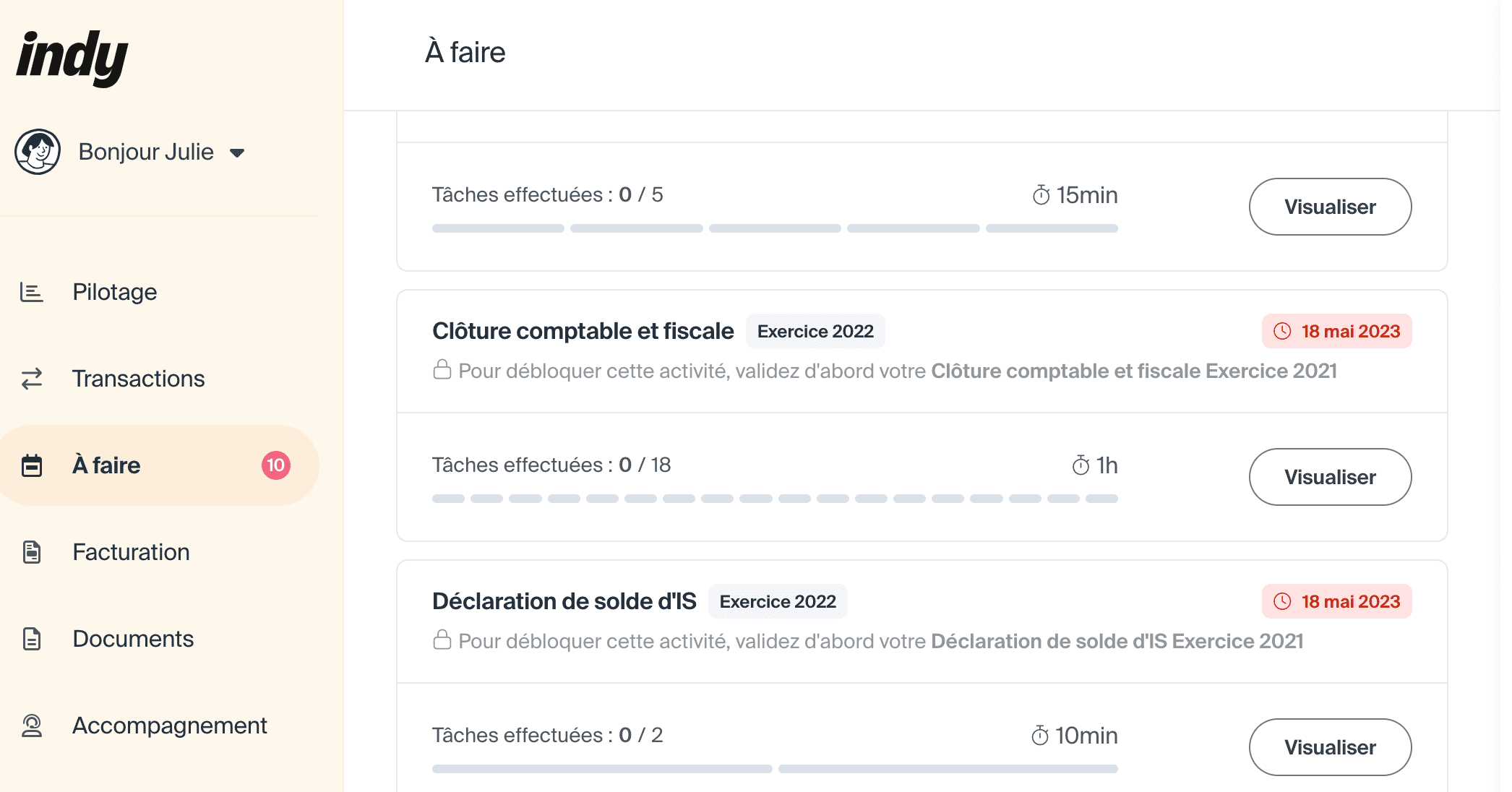Click the 0 / 18 tasks progress bar
The height and width of the screenshot is (792, 1512).
point(775,499)
